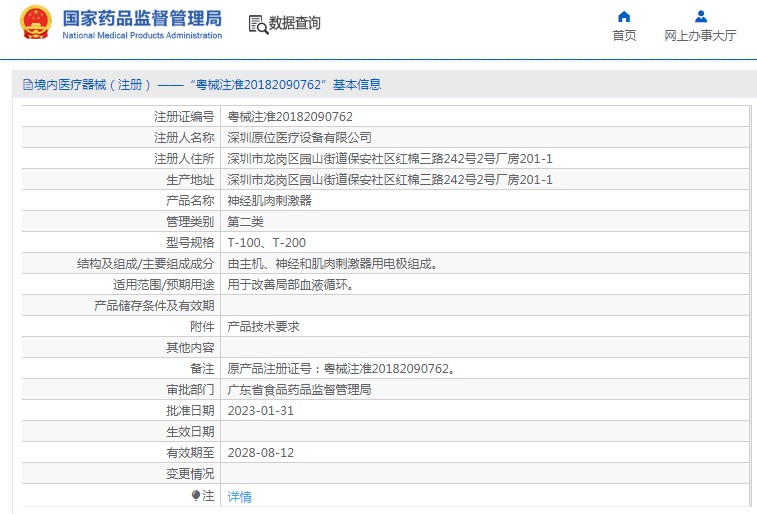
Task: Click National Medical Products Administration subtitle
Action: pyautogui.click(x=142, y=35)
